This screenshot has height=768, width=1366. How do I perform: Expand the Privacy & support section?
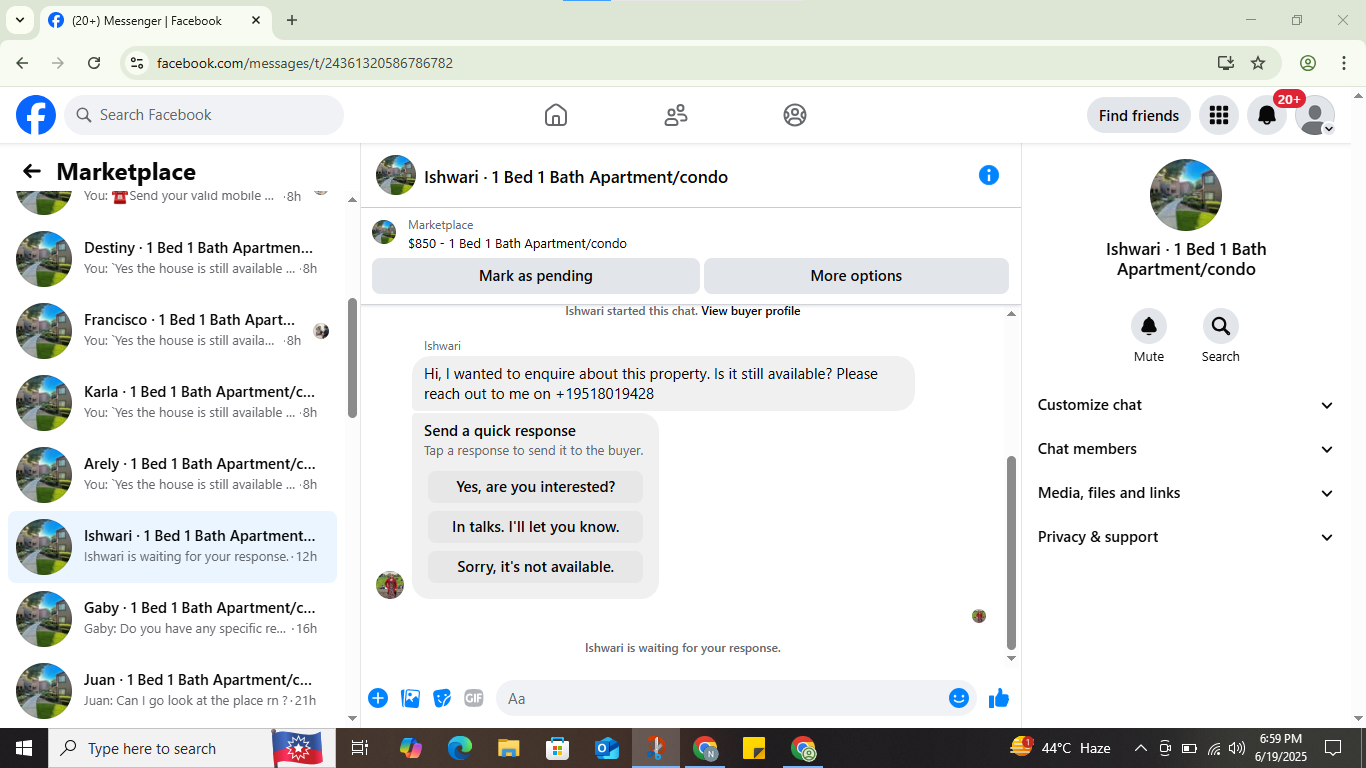click(1186, 537)
